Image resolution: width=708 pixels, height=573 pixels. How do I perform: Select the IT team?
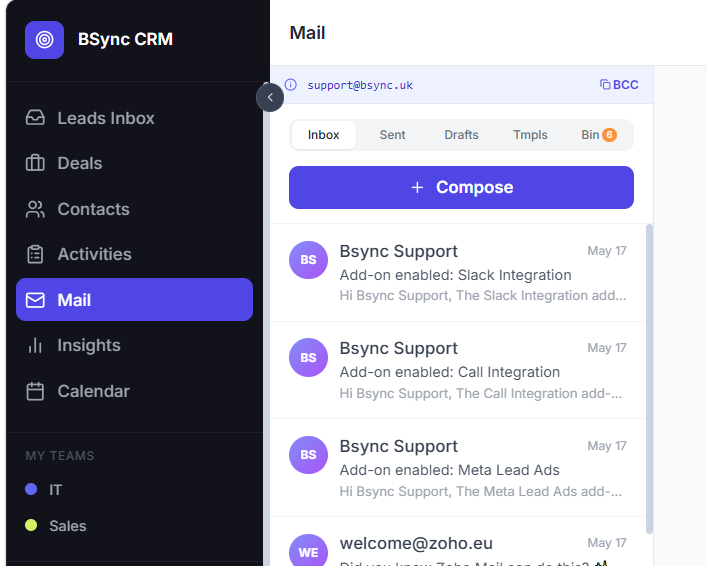pos(135,489)
